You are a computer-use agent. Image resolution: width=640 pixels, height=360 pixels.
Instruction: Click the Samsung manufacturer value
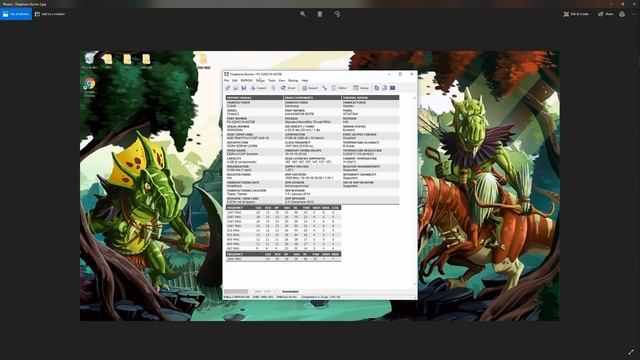[292, 106]
